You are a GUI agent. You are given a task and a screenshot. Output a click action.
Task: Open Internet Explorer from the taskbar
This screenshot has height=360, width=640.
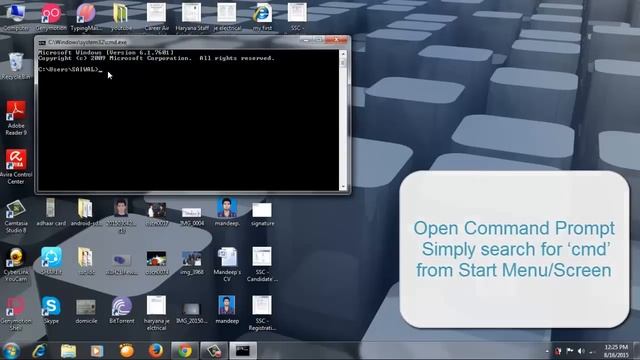40,351
